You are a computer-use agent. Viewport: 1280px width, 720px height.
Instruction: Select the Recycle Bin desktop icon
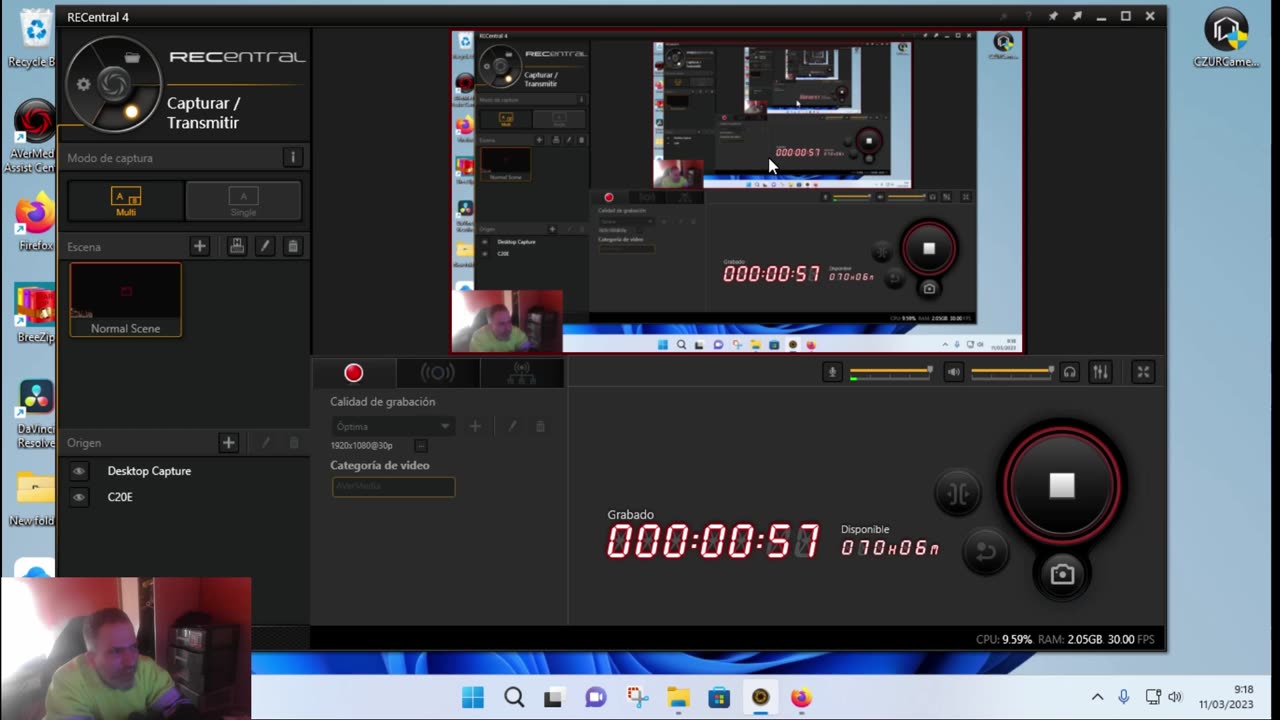[33, 38]
